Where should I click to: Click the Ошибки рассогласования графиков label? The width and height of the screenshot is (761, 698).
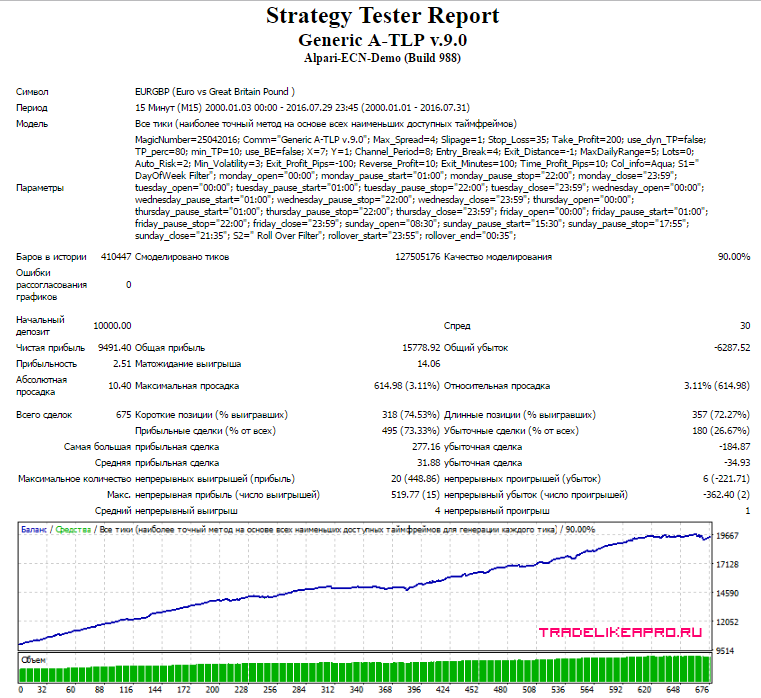[51, 285]
